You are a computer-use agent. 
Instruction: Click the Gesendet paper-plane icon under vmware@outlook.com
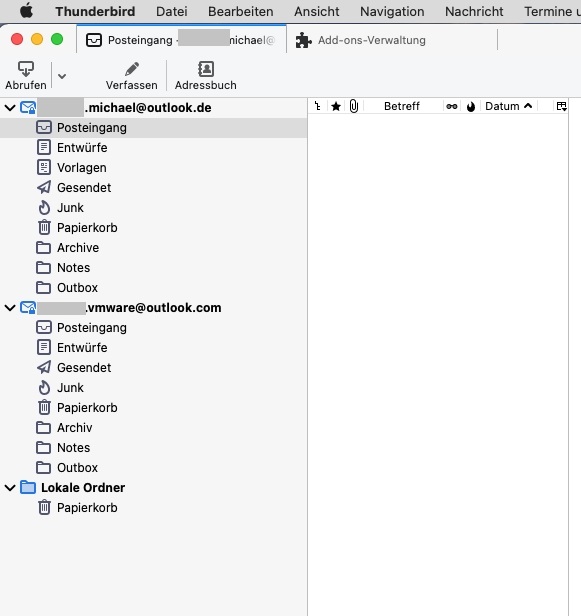click(x=44, y=367)
